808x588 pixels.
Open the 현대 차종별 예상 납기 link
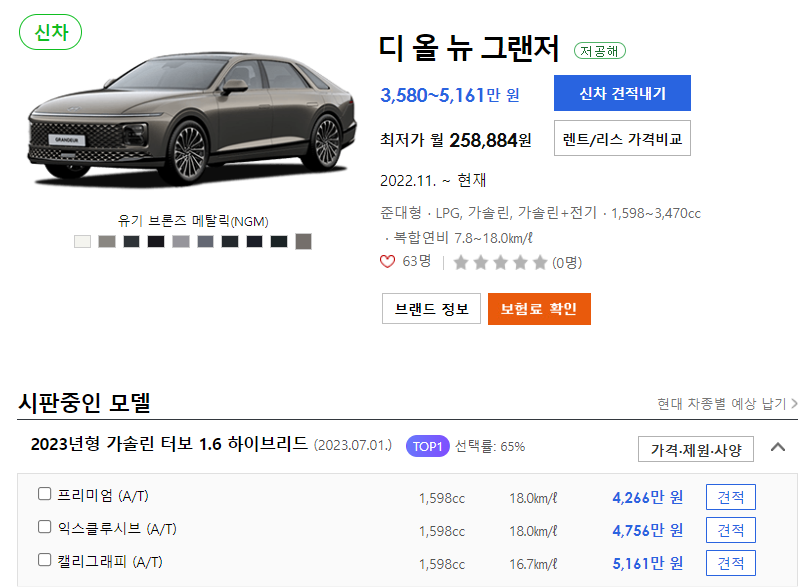click(x=727, y=403)
